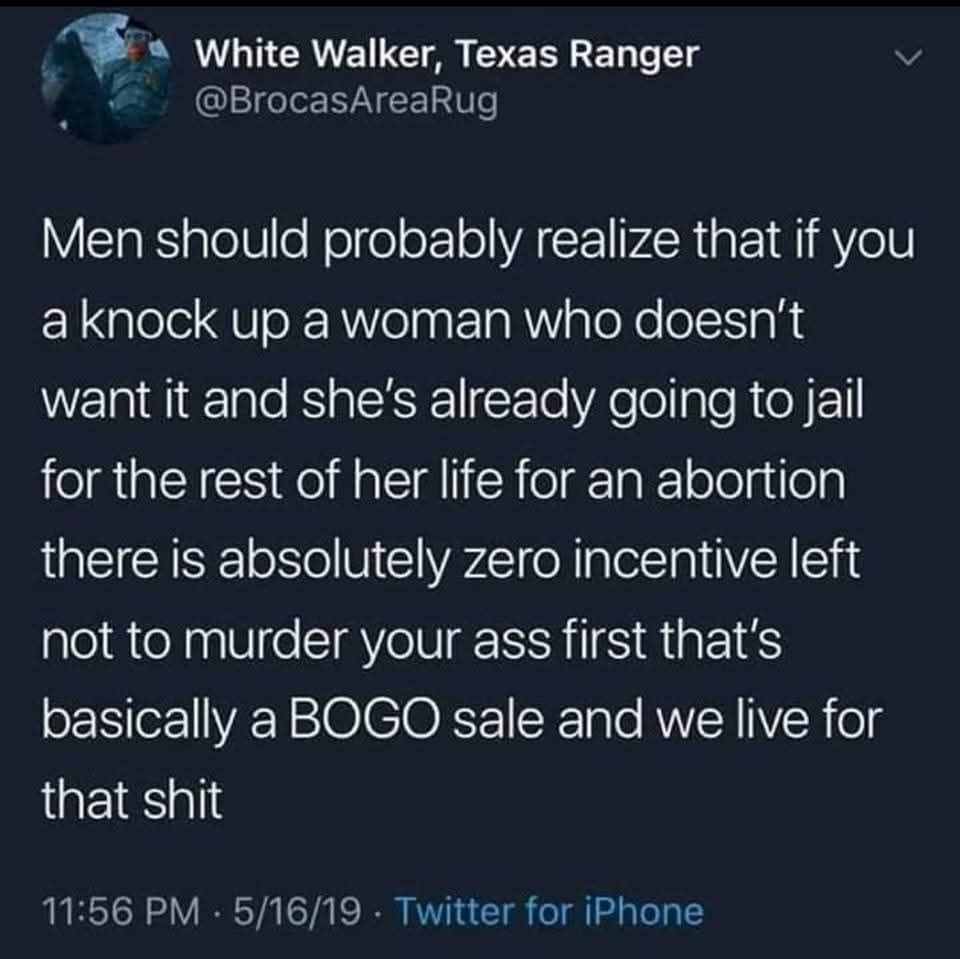Open the White Walker, Texas Ranger profile name
Screen dimensions: 960x959
click(x=446, y=55)
